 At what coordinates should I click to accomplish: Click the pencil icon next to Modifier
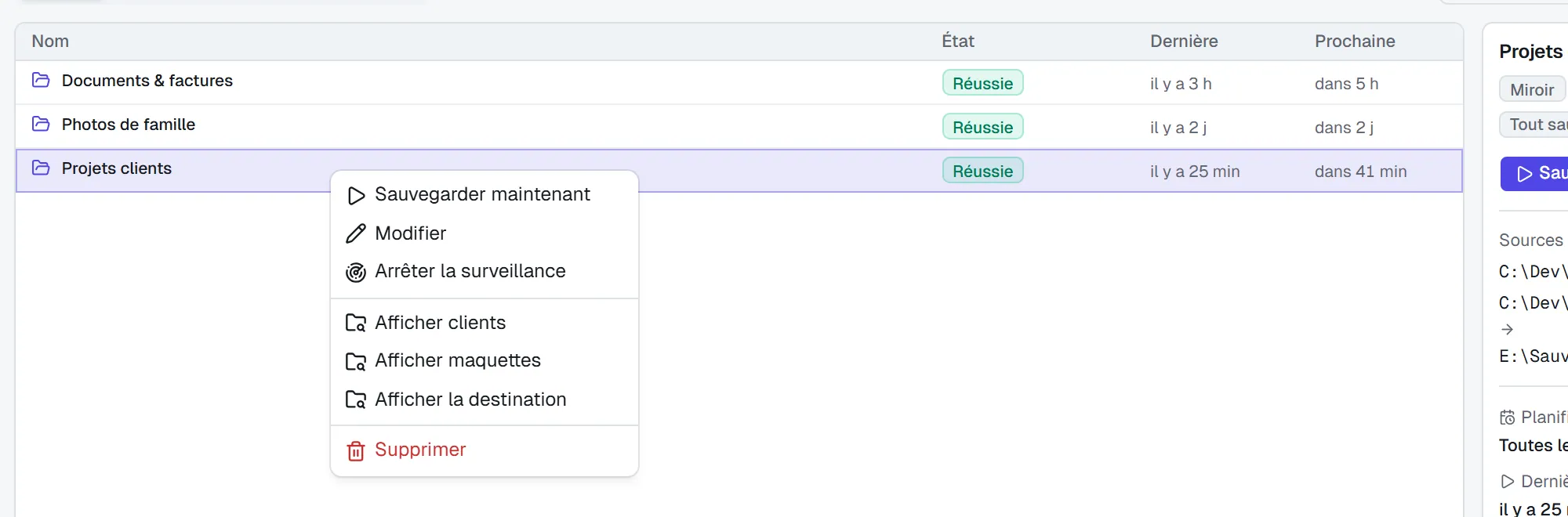(x=356, y=233)
